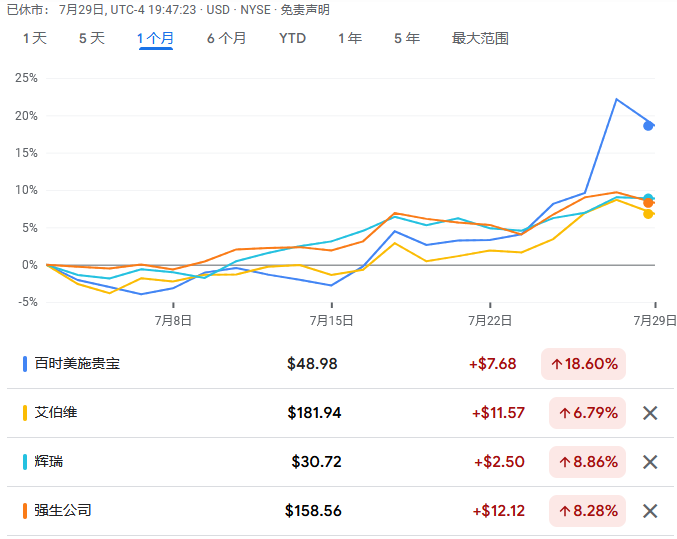
Task: Click the 百时美施贵宝 stock name
Action: [x=77, y=364]
